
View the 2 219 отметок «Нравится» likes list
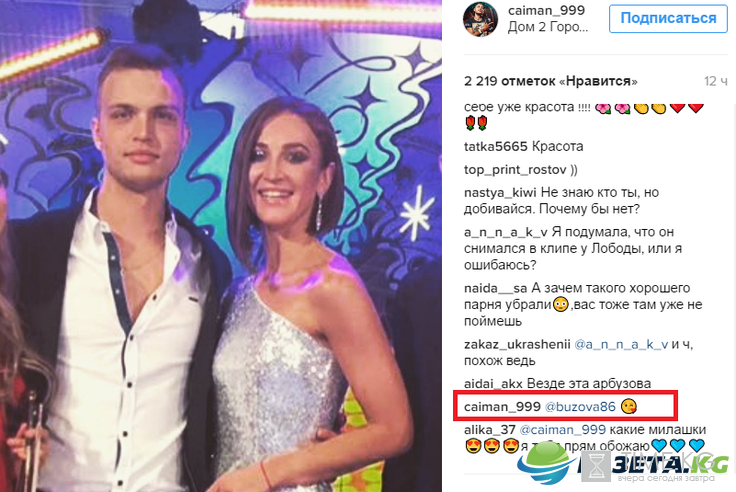pyautogui.click(x=551, y=81)
